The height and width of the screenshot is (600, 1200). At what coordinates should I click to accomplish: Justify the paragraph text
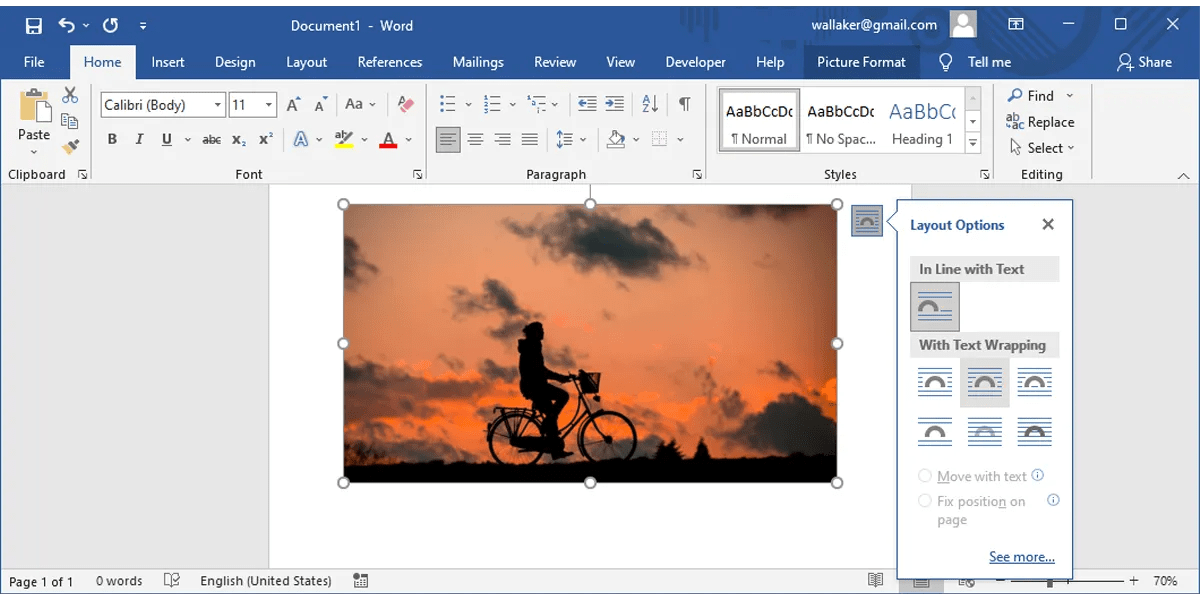tap(529, 140)
